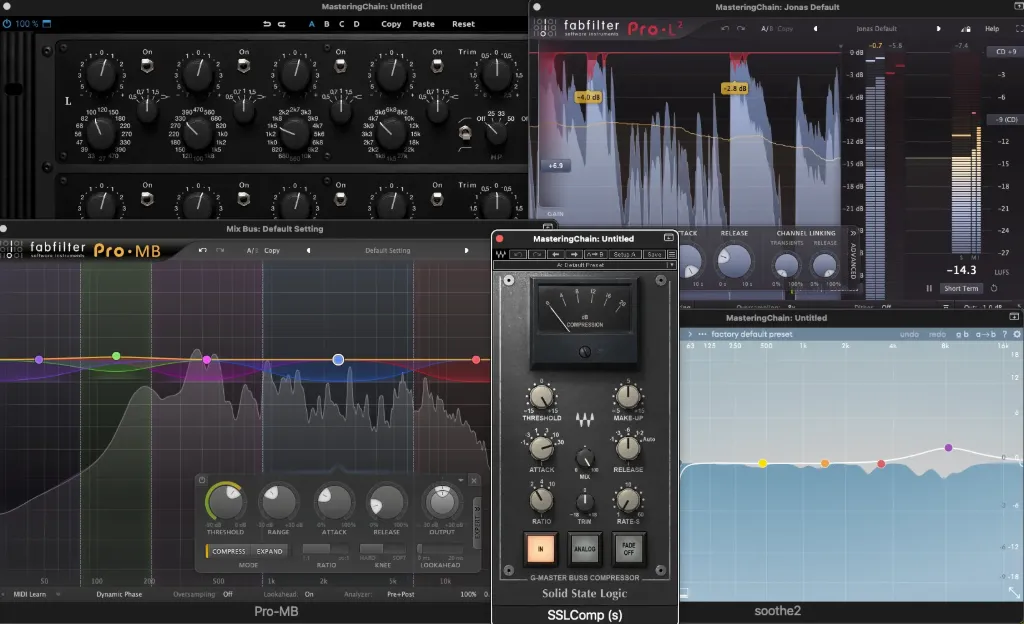This screenshot has height=624, width=1024.
Task: Select the CD +9 meter scale button
Action: (1006, 52)
